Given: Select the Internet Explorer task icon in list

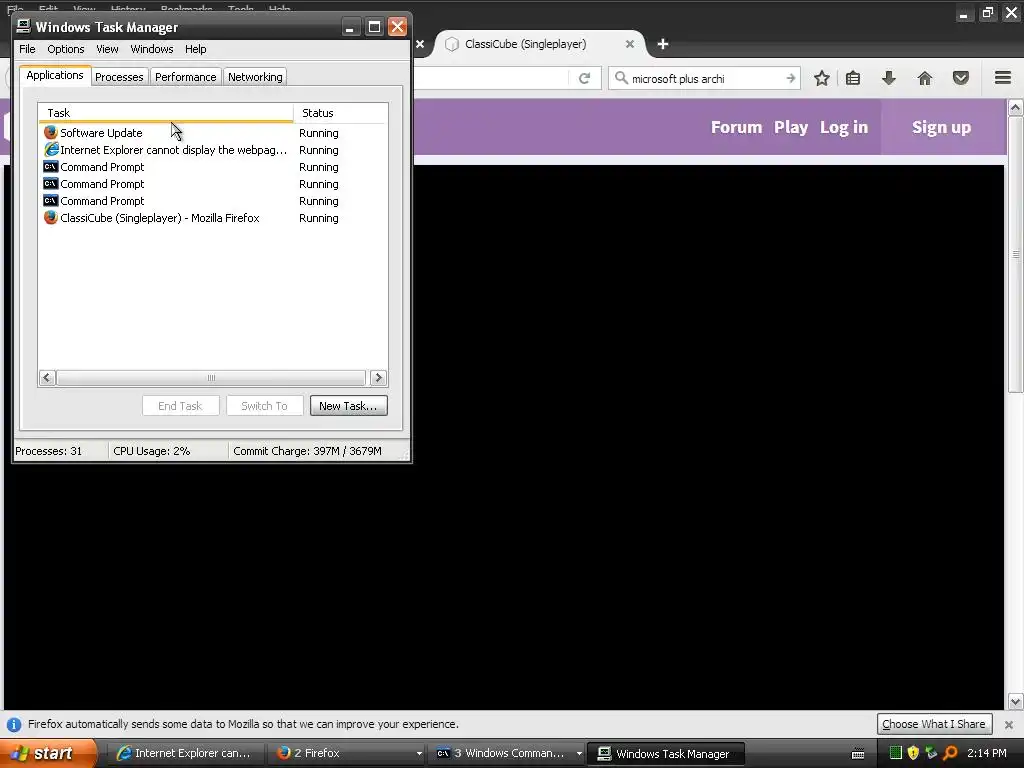Looking at the screenshot, I should click(51, 150).
